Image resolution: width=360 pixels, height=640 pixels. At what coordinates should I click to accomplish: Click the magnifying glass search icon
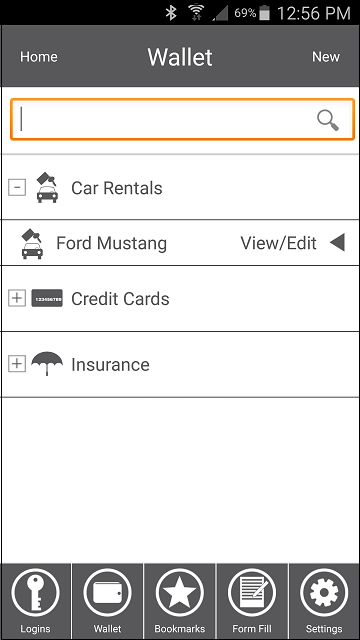point(328,120)
